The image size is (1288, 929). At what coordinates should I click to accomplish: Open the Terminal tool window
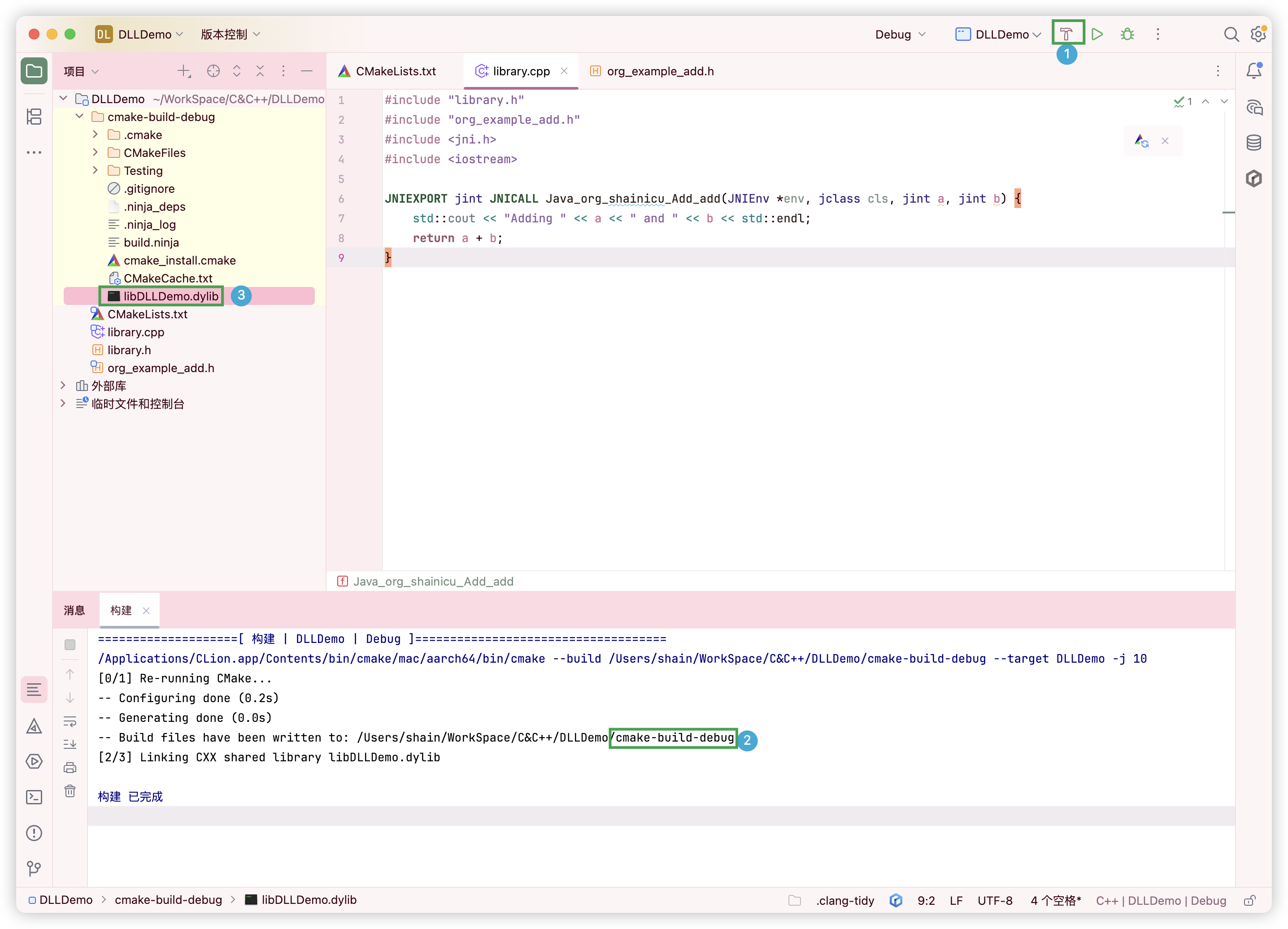[x=34, y=797]
